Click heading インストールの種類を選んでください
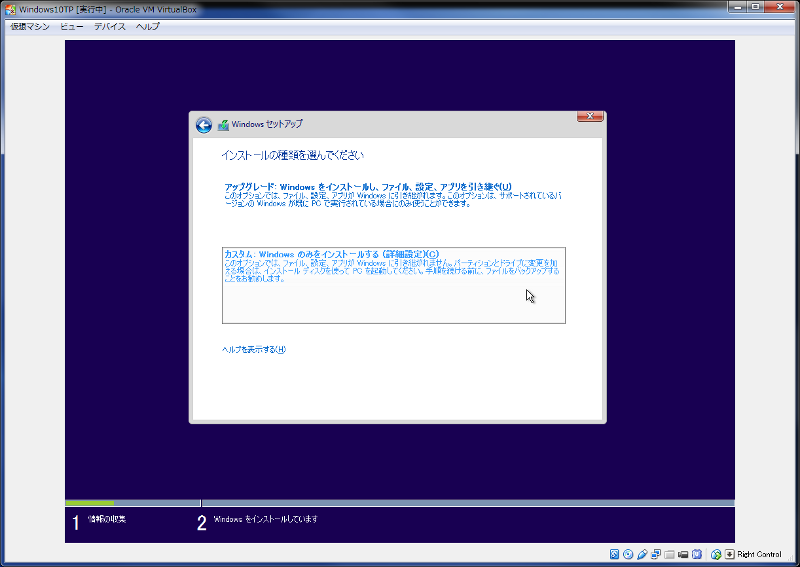This screenshot has width=800, height=567. [x=292, y=155]
